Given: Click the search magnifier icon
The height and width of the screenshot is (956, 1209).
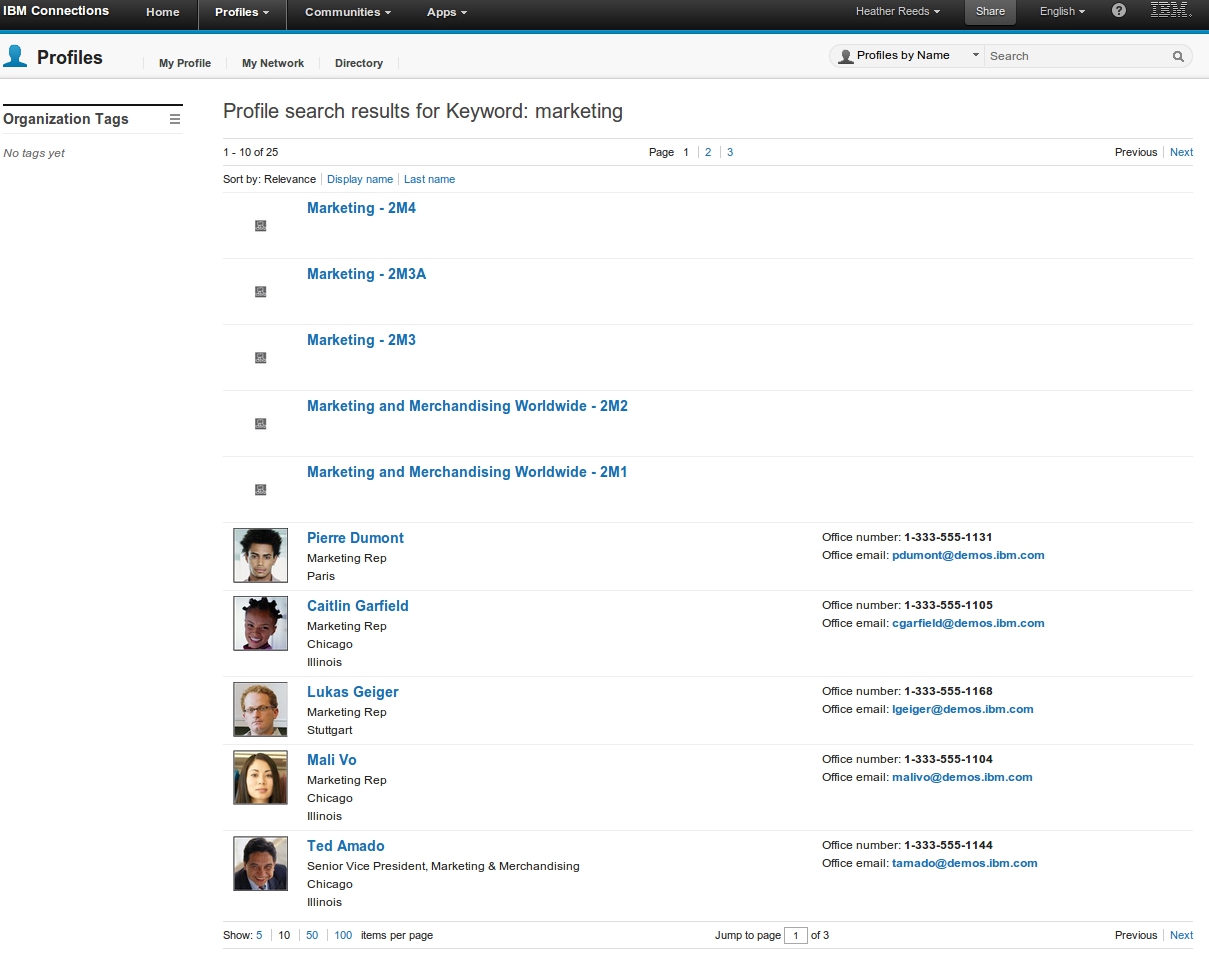Looking at the screenshot, I should point(1177,56).
